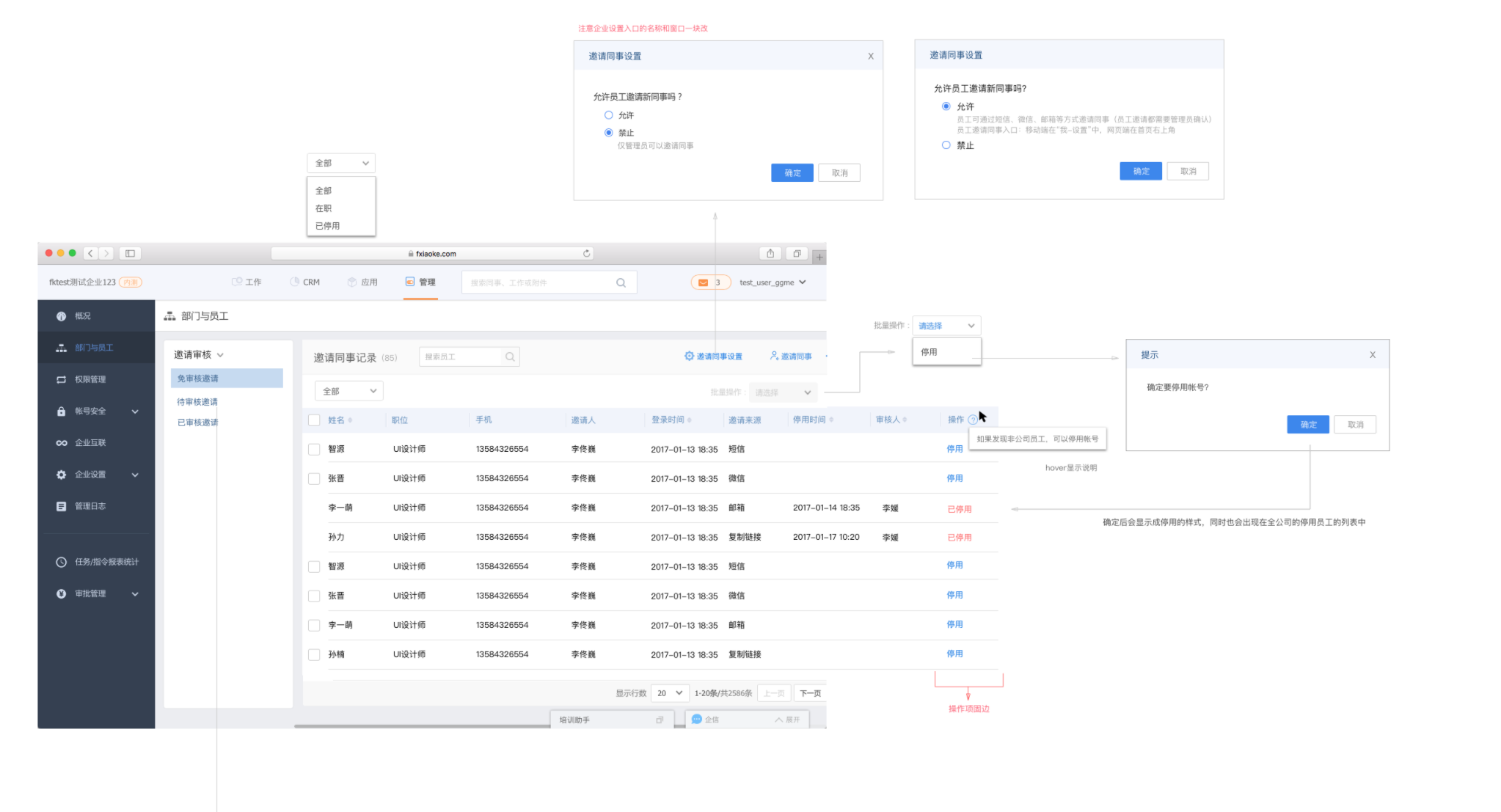Click 取消 in the 提示 dialog
The height and width of the screenshot is (812, 1501).
pyautogui.click(x=1356, y=425)
